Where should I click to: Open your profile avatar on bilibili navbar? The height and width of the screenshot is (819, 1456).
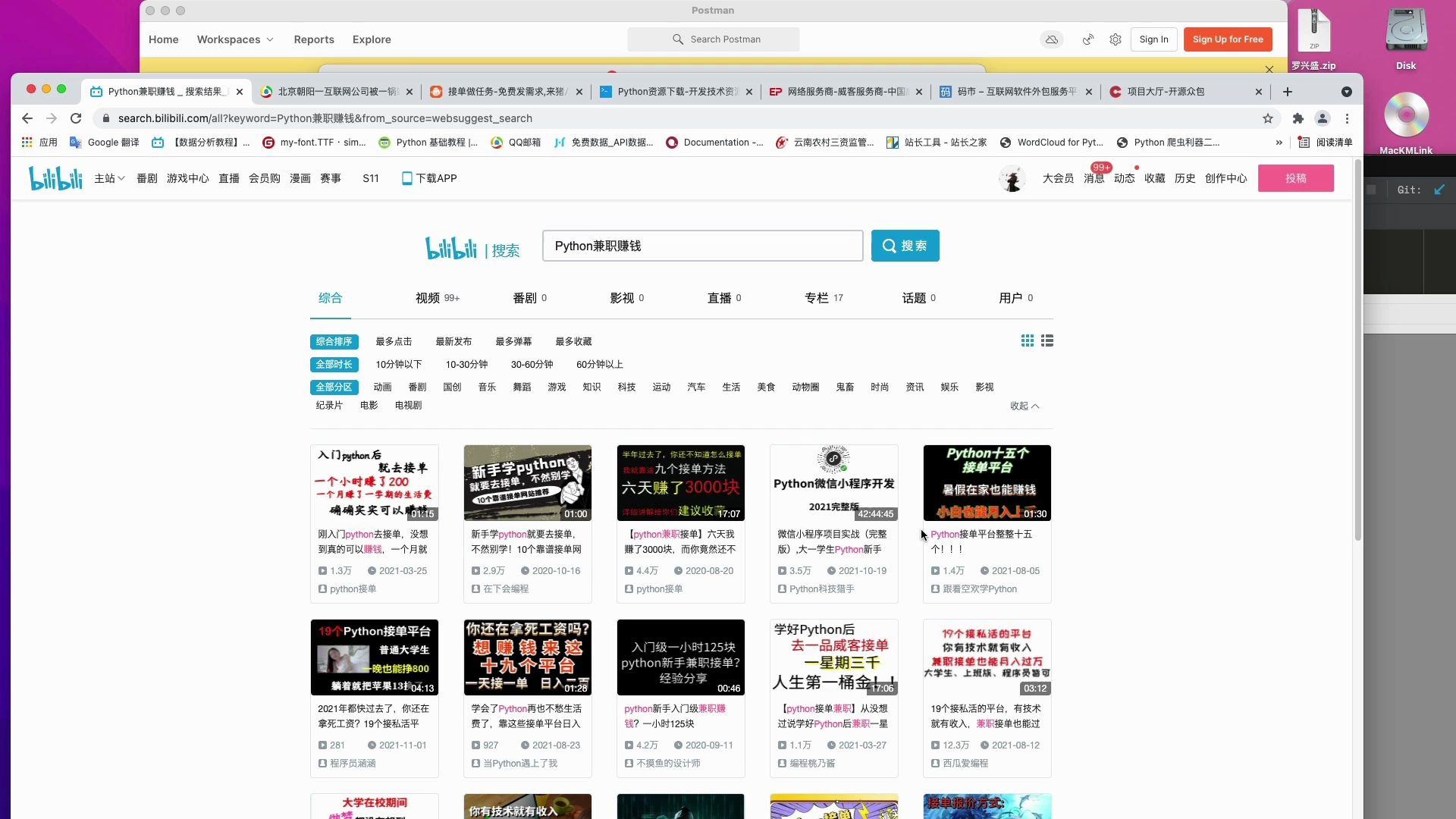coord(1012,178)
